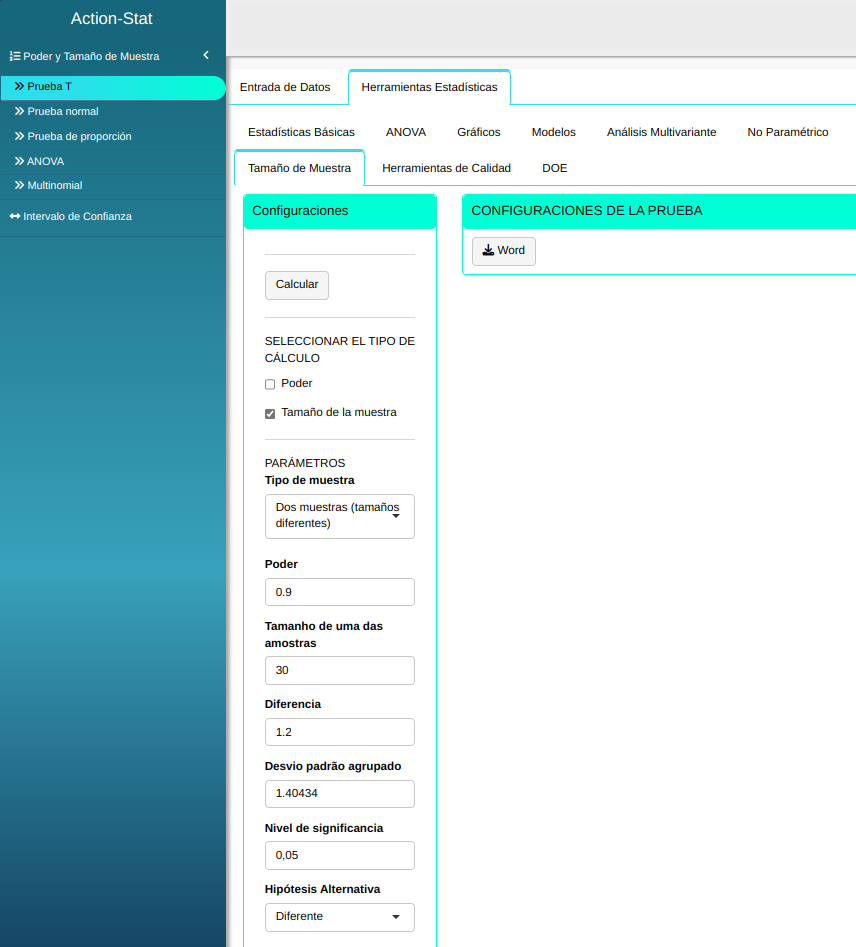Viewport: 856px width, 947px height.
Task: Open the Tipo de muestra dropdown
Action: pos(339,516)
